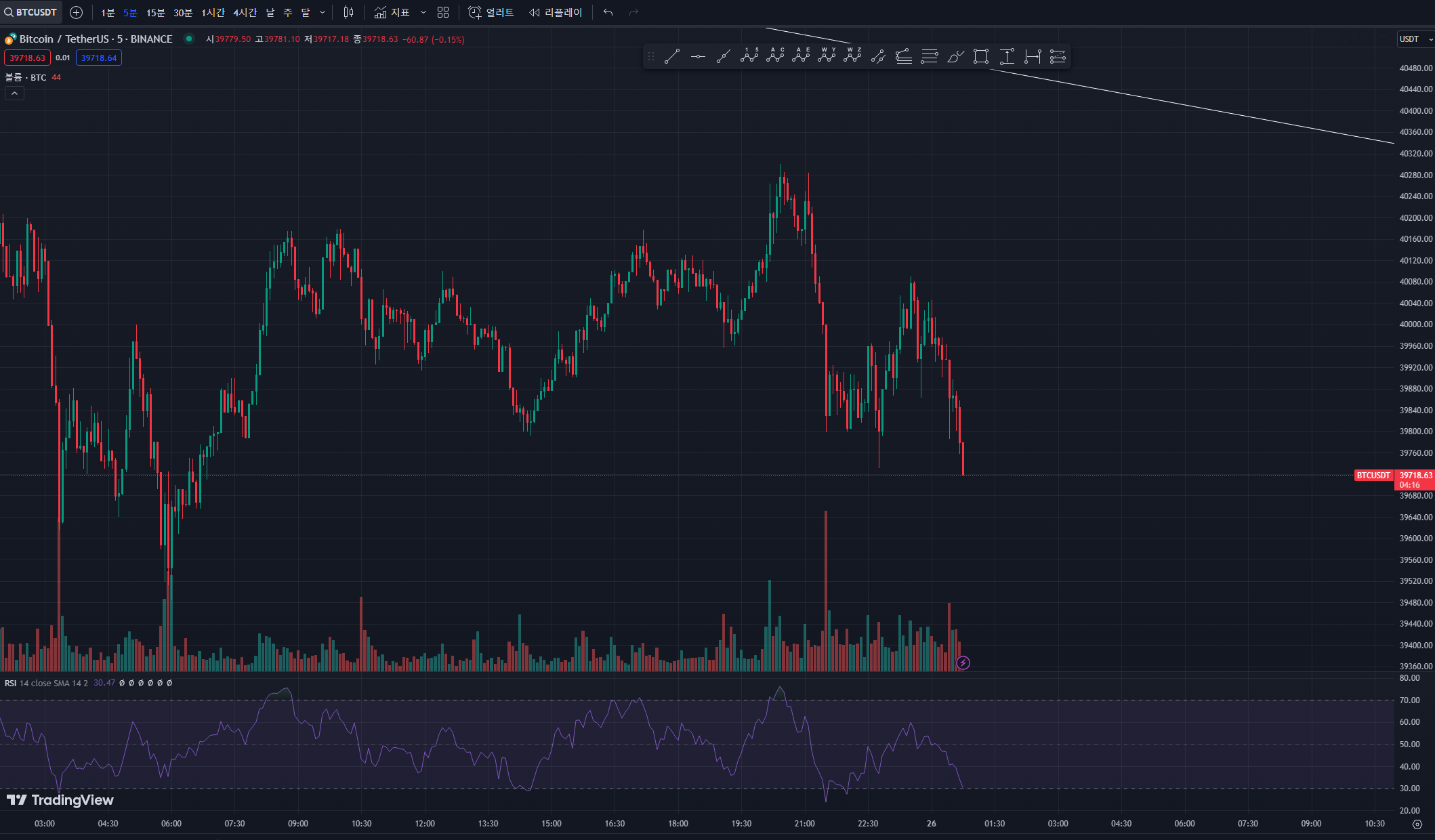Start bar 리플레이 replay mode

point(556,12)
